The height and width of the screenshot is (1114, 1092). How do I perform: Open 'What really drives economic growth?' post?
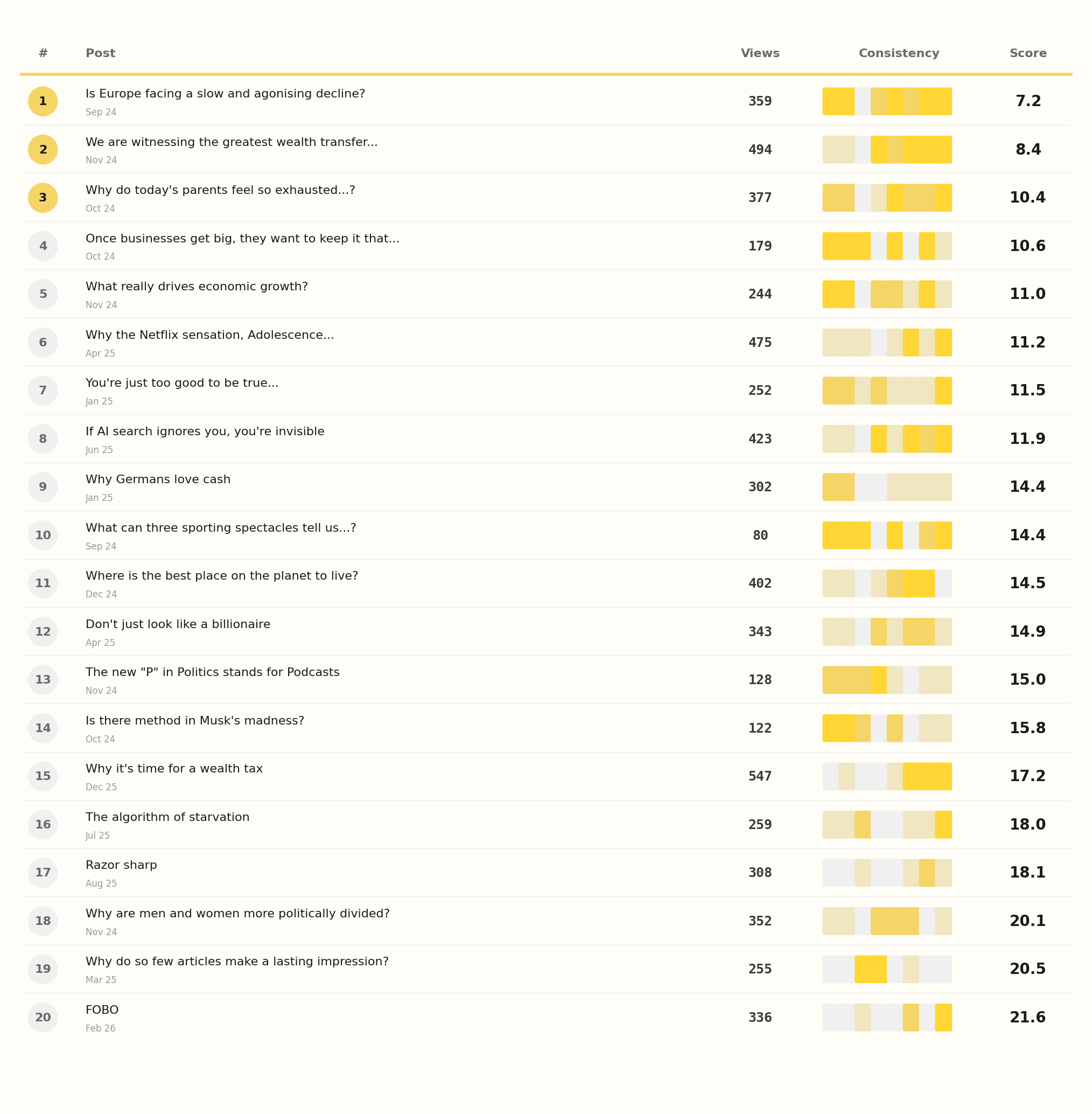[x=197, y=287]
